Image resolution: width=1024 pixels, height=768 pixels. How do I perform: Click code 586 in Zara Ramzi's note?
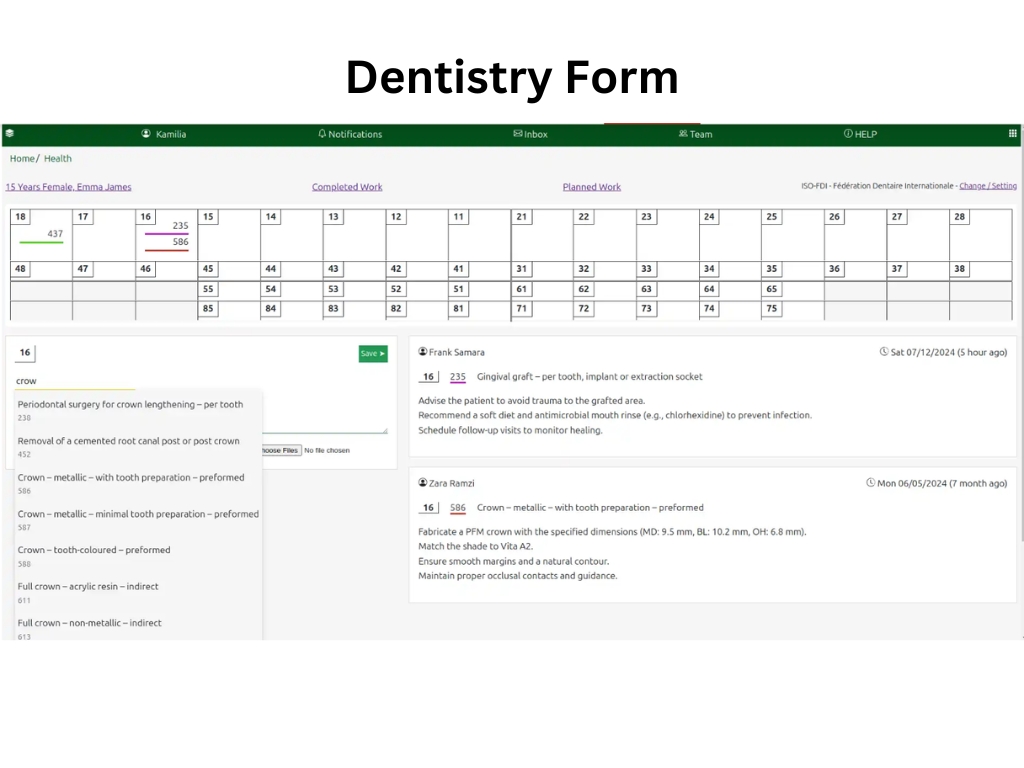[x=458, y=507]
